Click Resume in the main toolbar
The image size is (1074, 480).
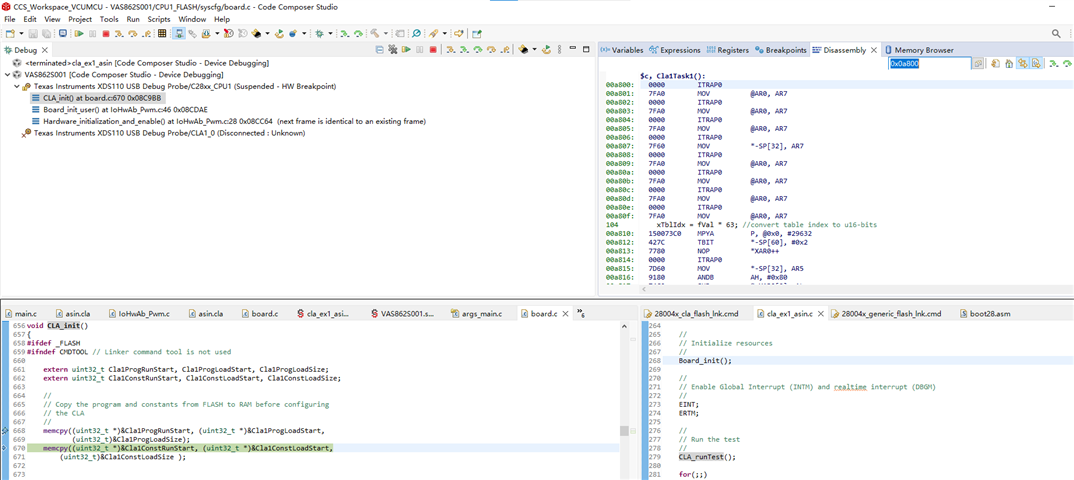77,34
